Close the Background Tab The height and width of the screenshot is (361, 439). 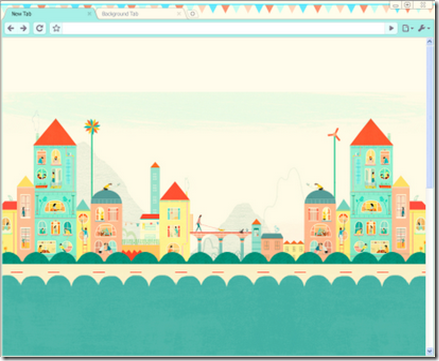coord(179,14)
